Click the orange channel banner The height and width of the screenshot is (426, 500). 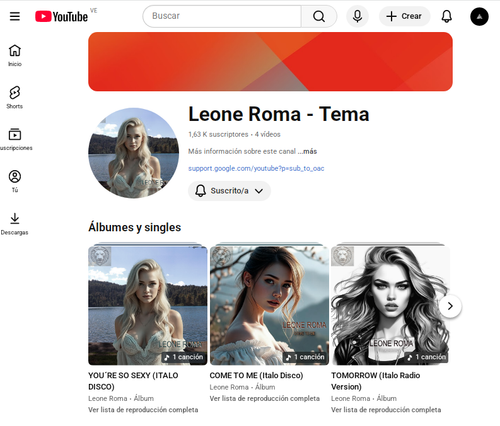click(270, 62)
